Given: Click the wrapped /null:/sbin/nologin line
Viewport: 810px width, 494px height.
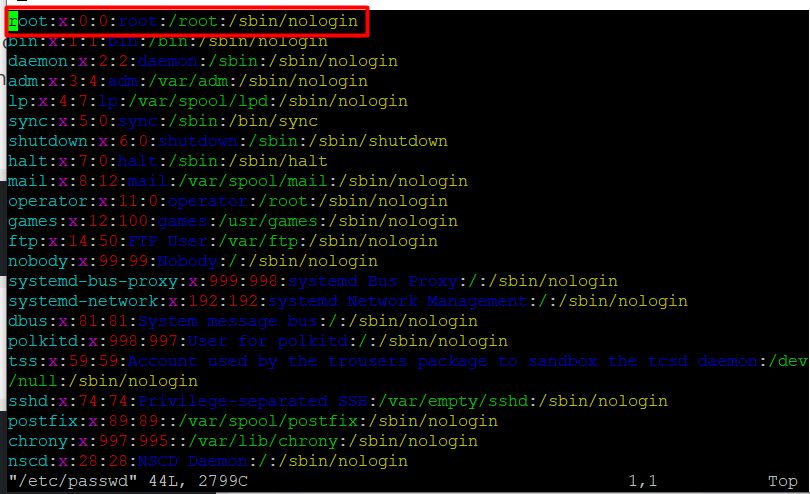Looking at the screenshot, I should [x=103, y=381].
